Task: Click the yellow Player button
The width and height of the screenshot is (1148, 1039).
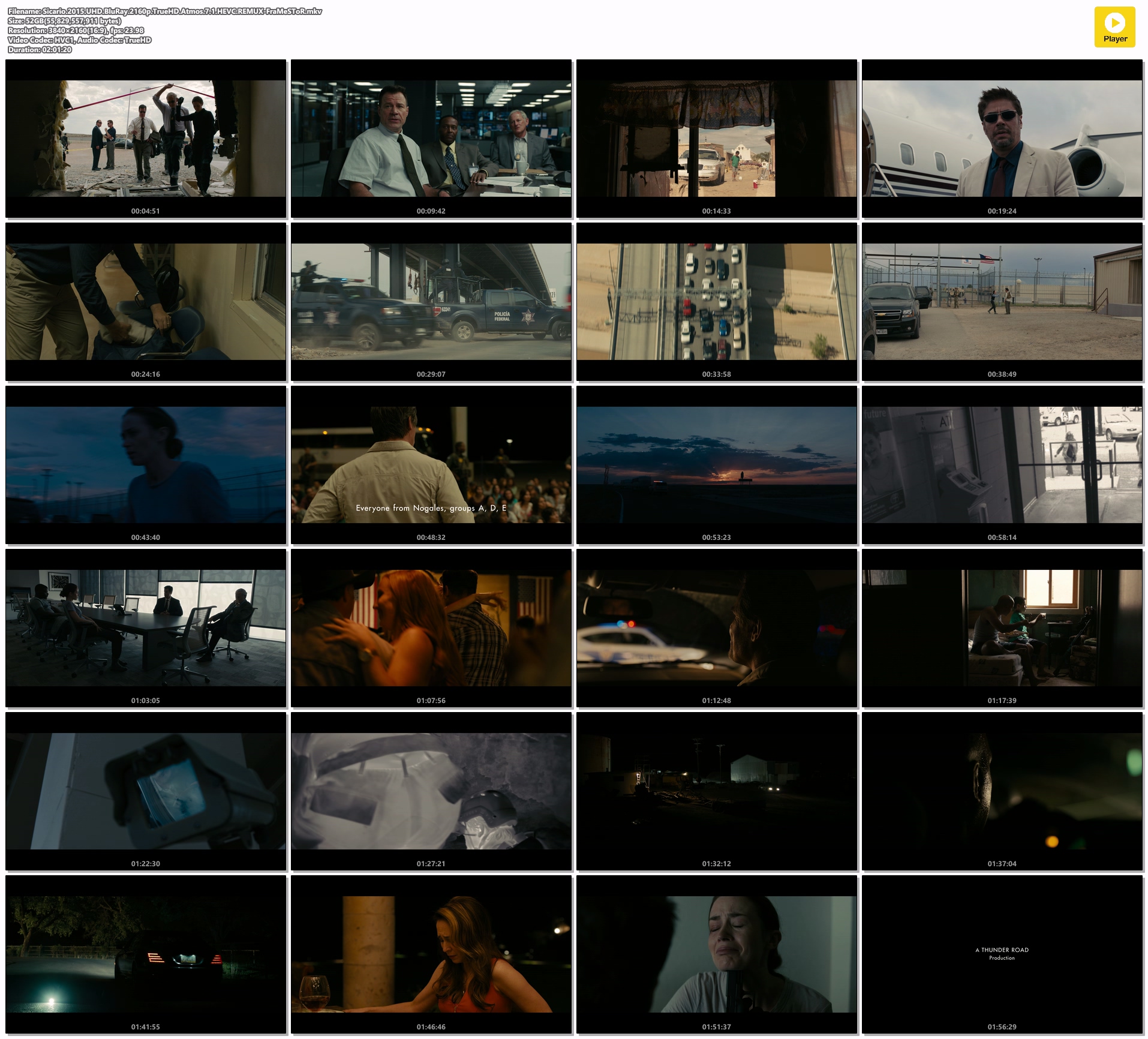Action: click(x=1114, y=27)
